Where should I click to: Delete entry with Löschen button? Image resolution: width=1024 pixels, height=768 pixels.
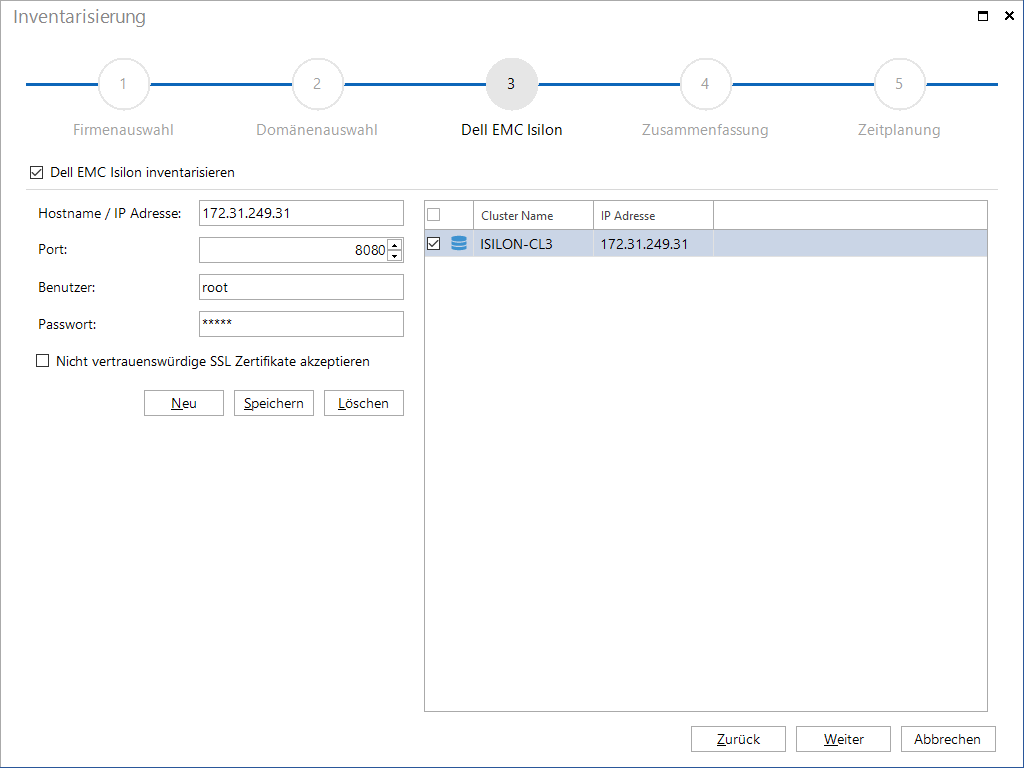pyautogui.click(x=364, y=403)
